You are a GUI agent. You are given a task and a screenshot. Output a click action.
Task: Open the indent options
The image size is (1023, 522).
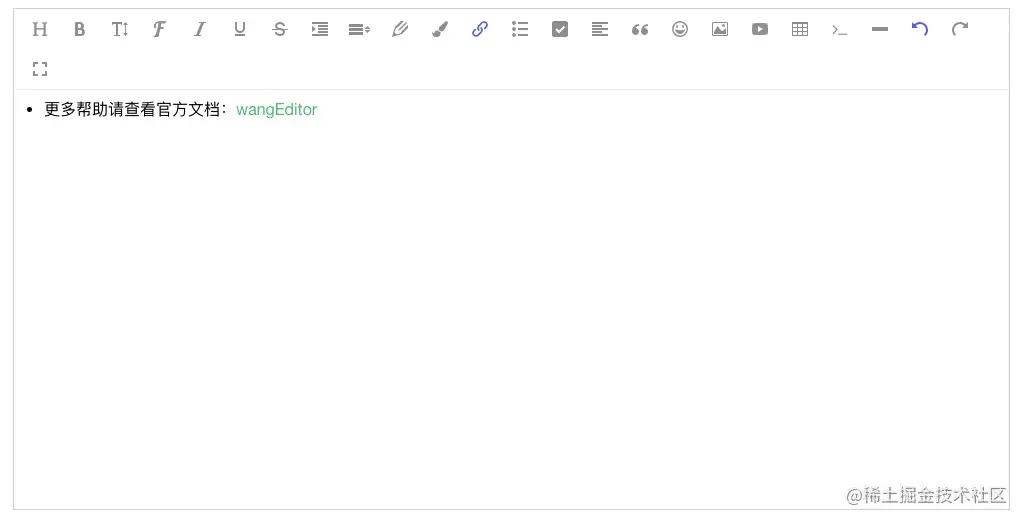(320, 29)
